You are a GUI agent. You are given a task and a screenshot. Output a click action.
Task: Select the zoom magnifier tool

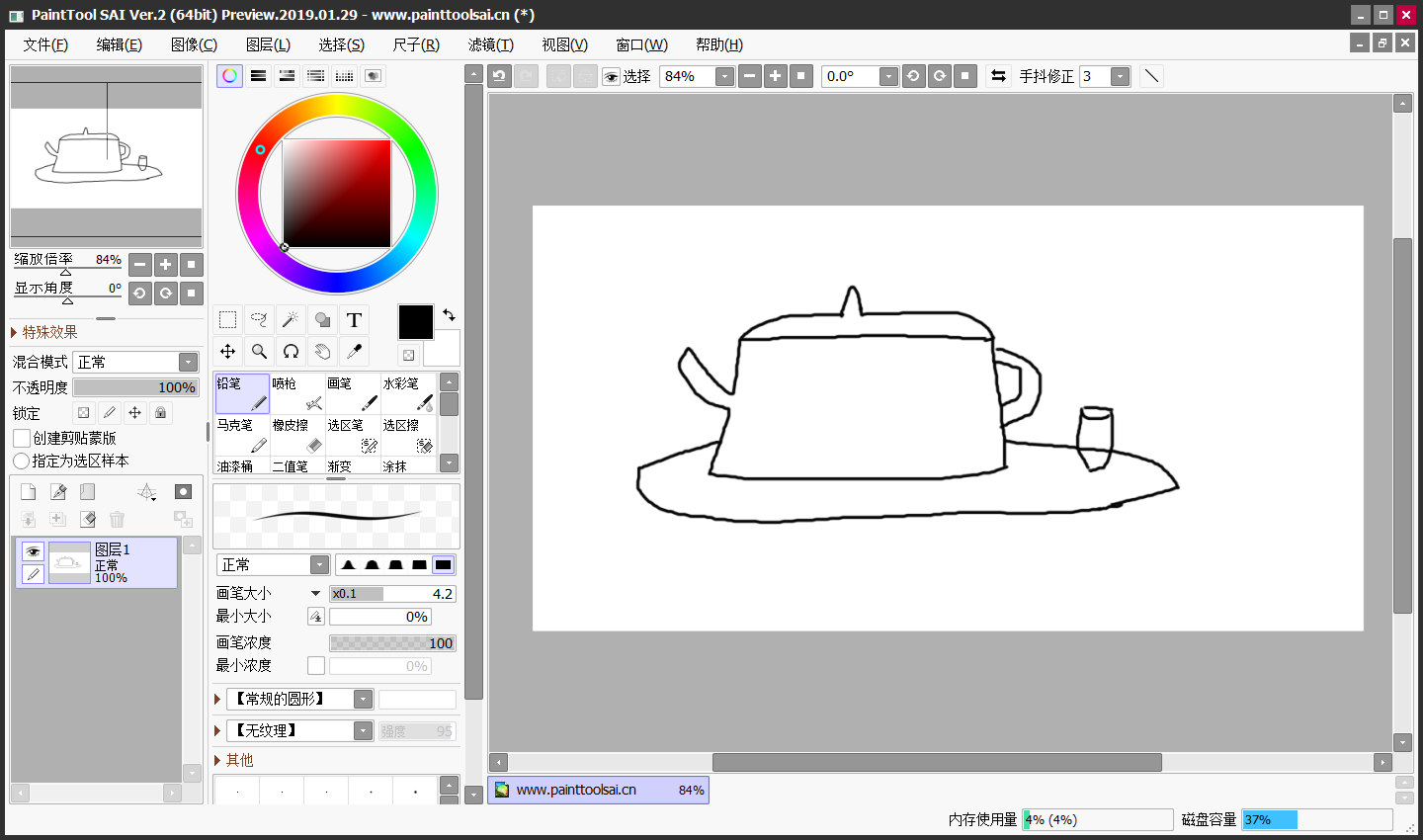pos(259,351)
